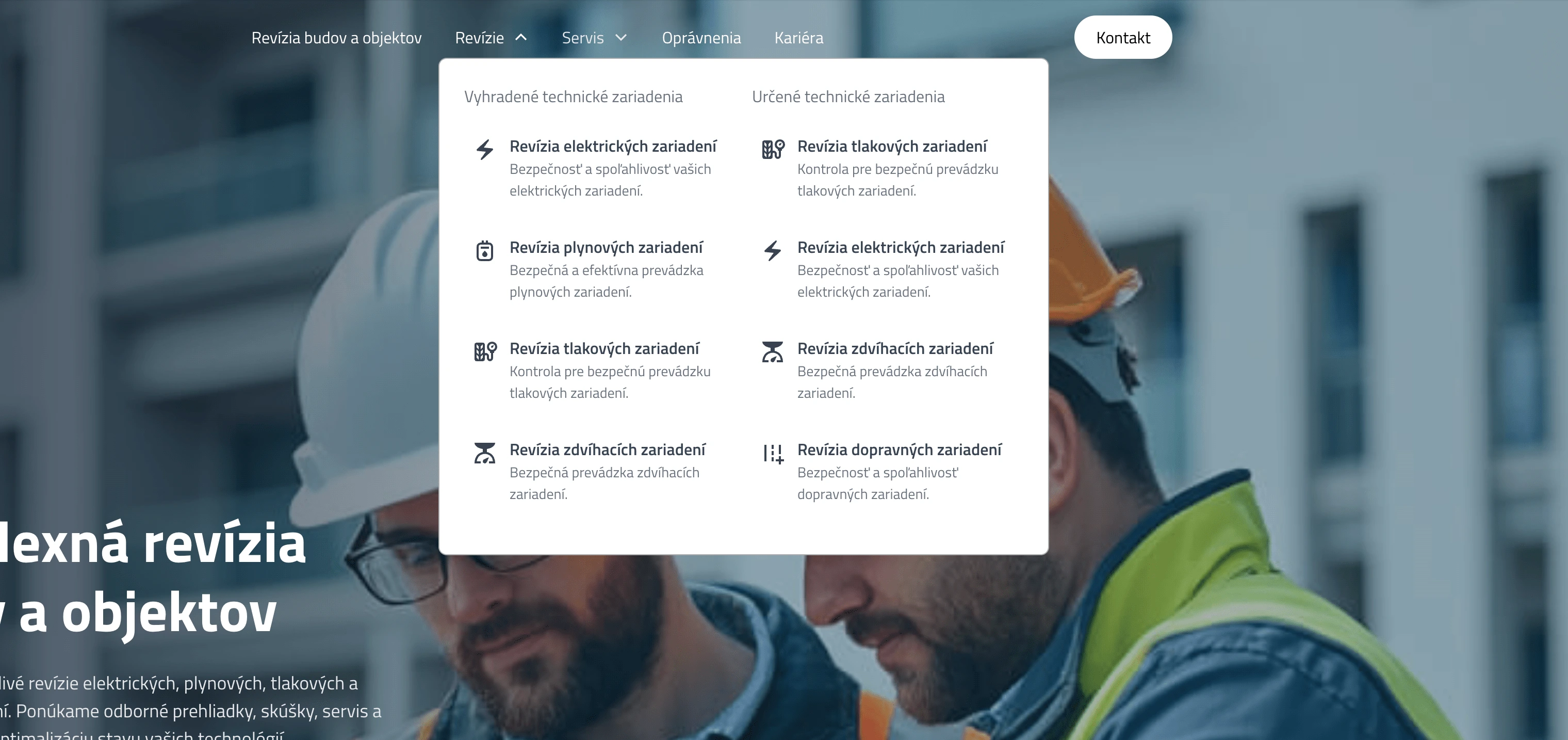This screenshot has height=740, width=1568.
Task: Click pressure icon under Vyhradené technické zariadenia
Action: [485, 351]
